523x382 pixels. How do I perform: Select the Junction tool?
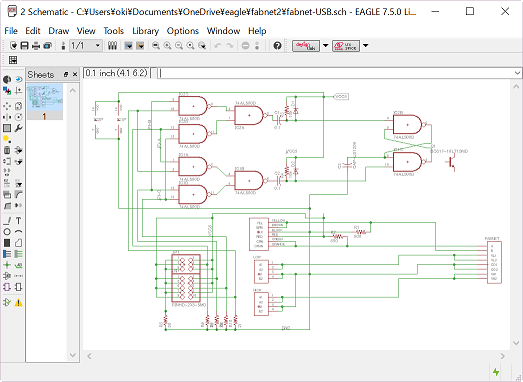[7, 265]
